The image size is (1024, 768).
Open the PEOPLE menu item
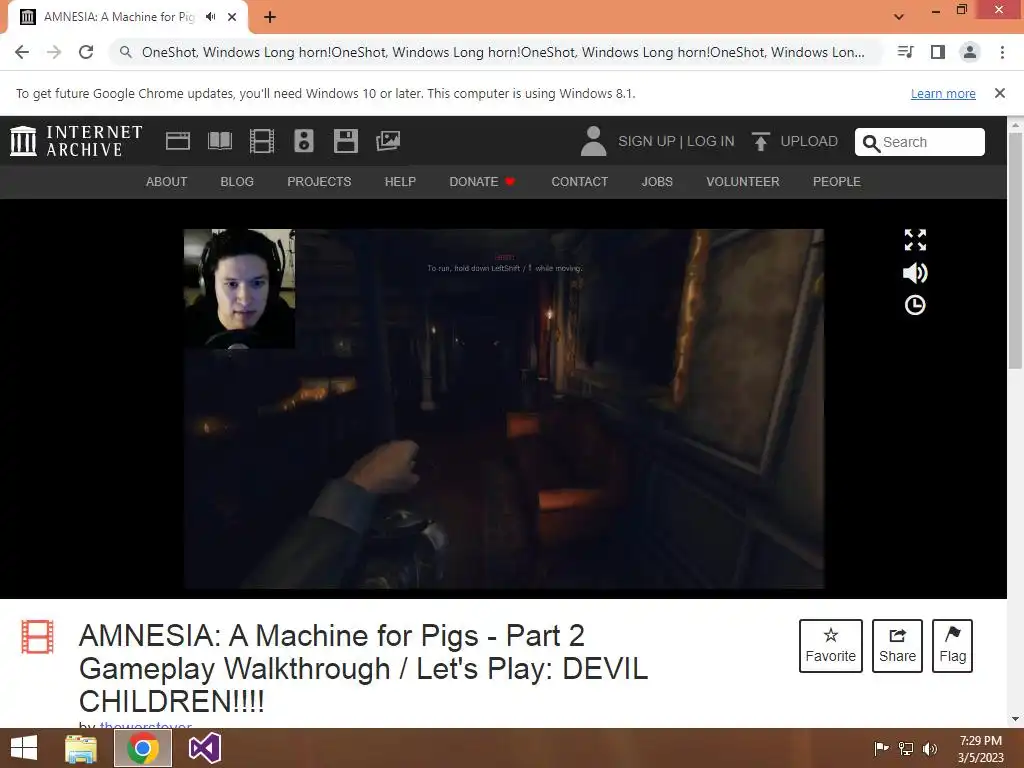click(837, 182)
